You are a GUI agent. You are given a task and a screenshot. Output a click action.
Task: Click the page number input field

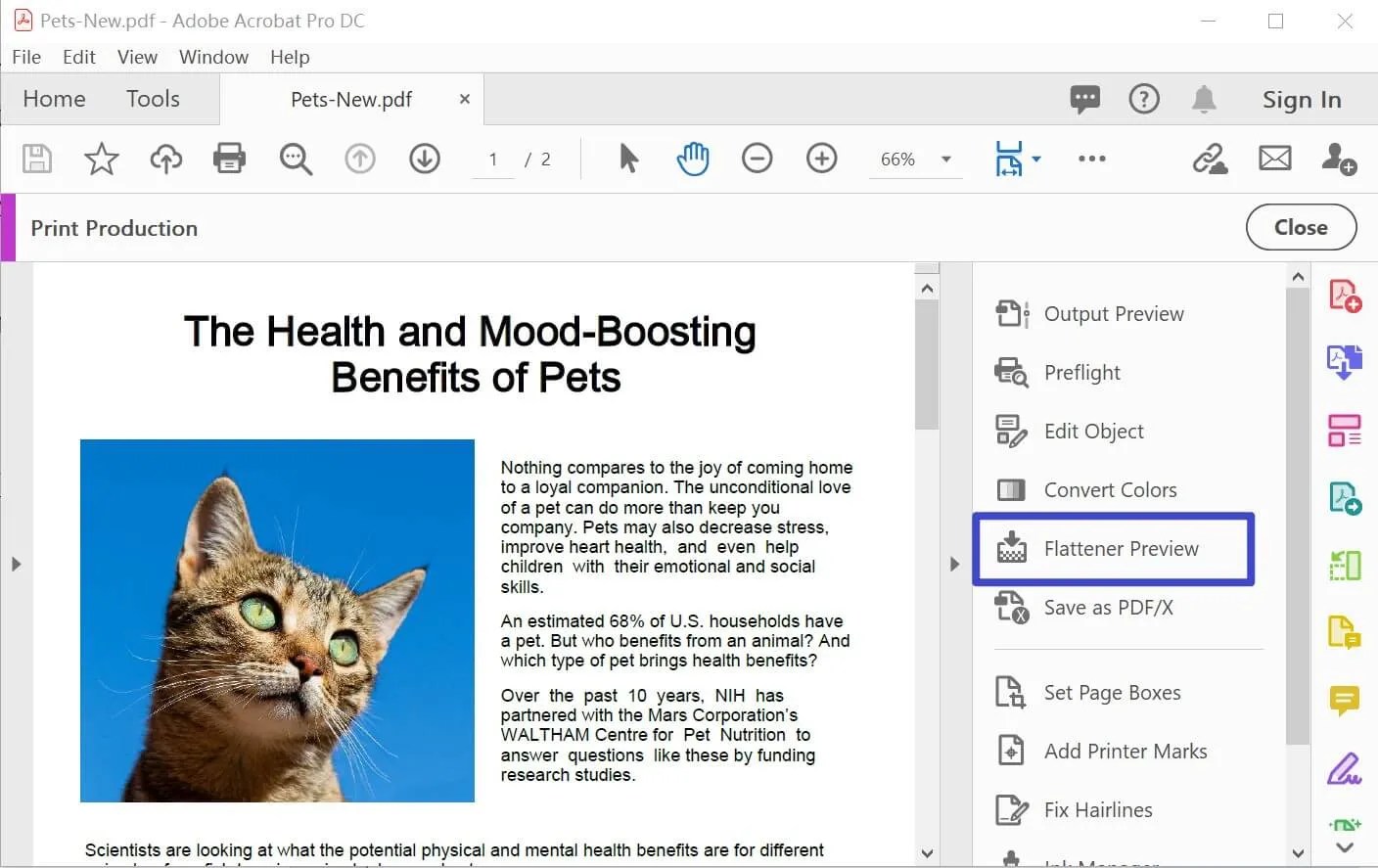(x=493, y=159)
